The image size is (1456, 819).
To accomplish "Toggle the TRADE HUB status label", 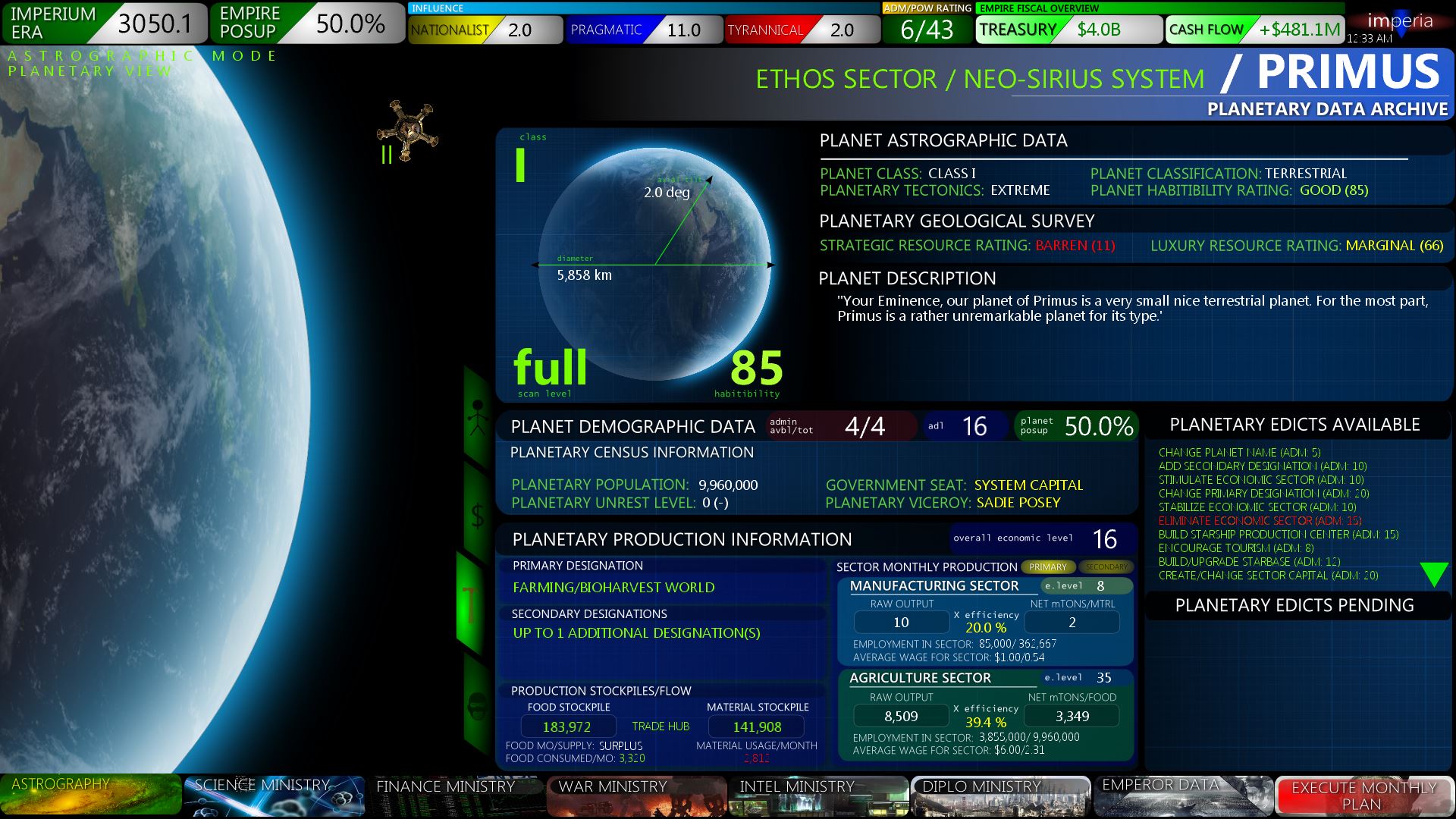I will point(661,726).
